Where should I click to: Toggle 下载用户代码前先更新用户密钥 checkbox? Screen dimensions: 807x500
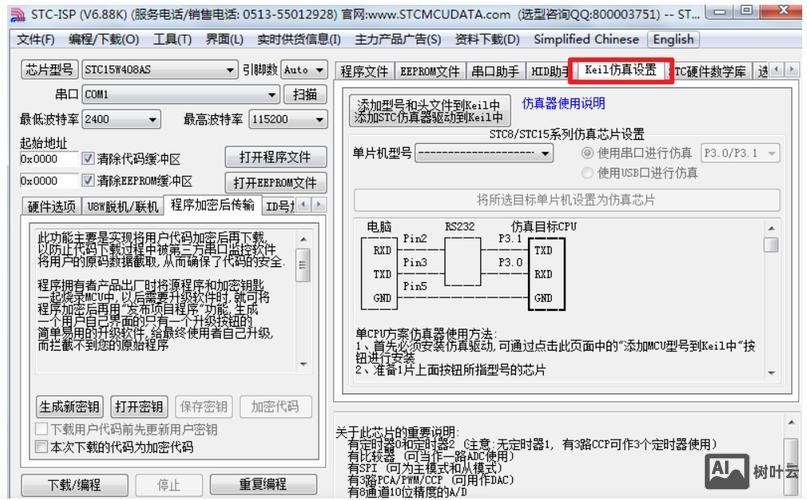pyautogui.click(x=42, y=429)
